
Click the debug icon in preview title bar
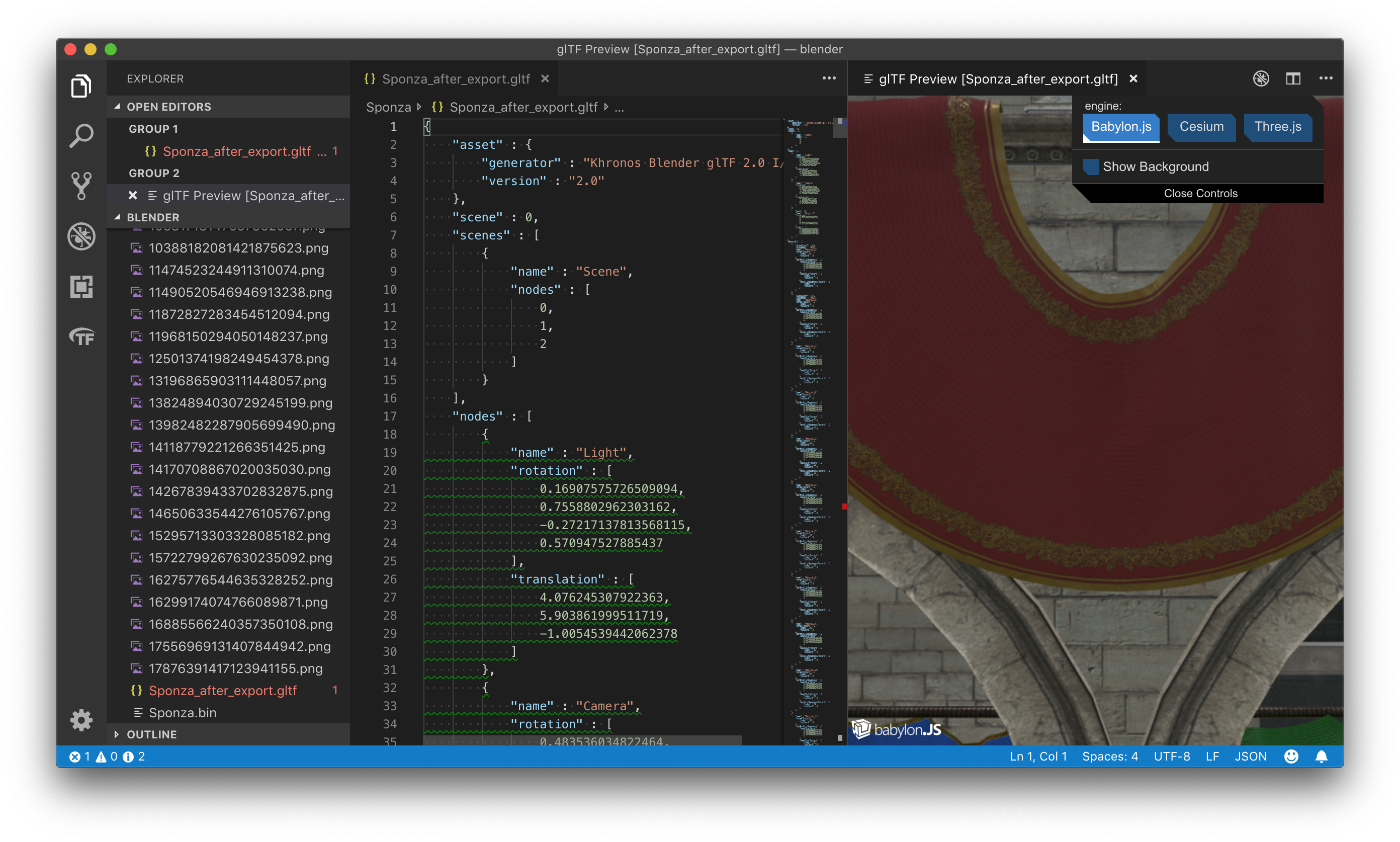[1261, 79]
